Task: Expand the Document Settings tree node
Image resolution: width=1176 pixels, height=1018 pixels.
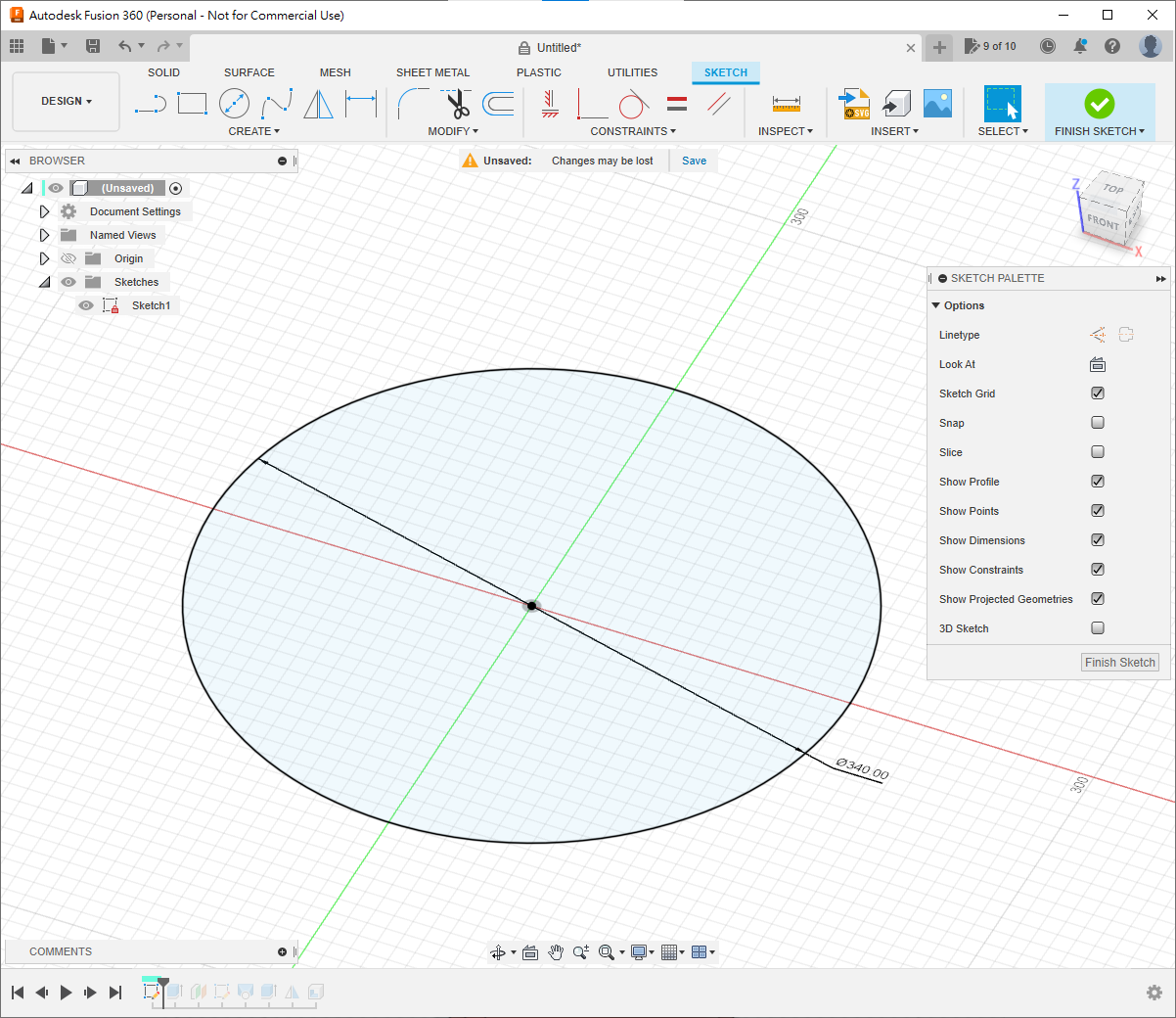Action: click(44, 211)
